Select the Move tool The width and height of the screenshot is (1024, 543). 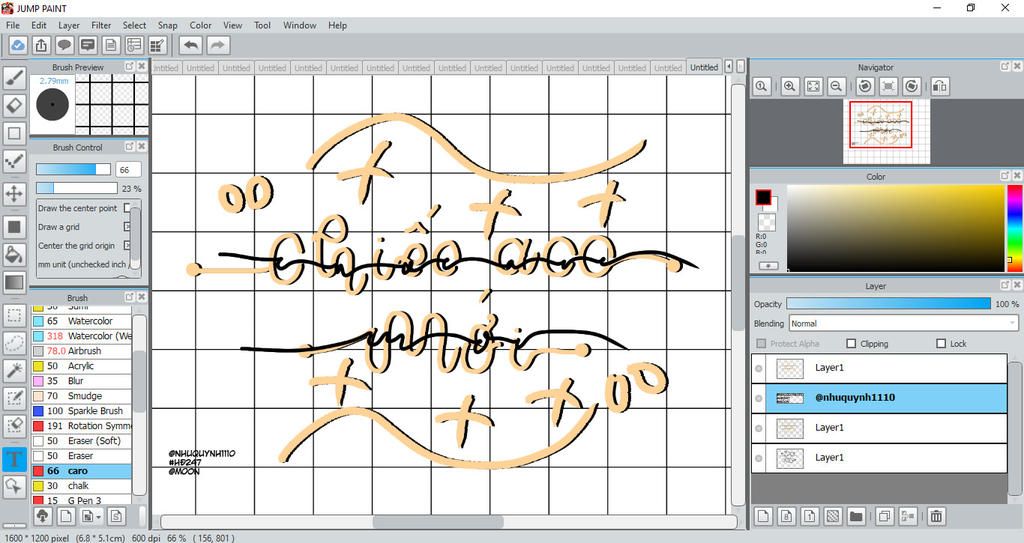14,193
